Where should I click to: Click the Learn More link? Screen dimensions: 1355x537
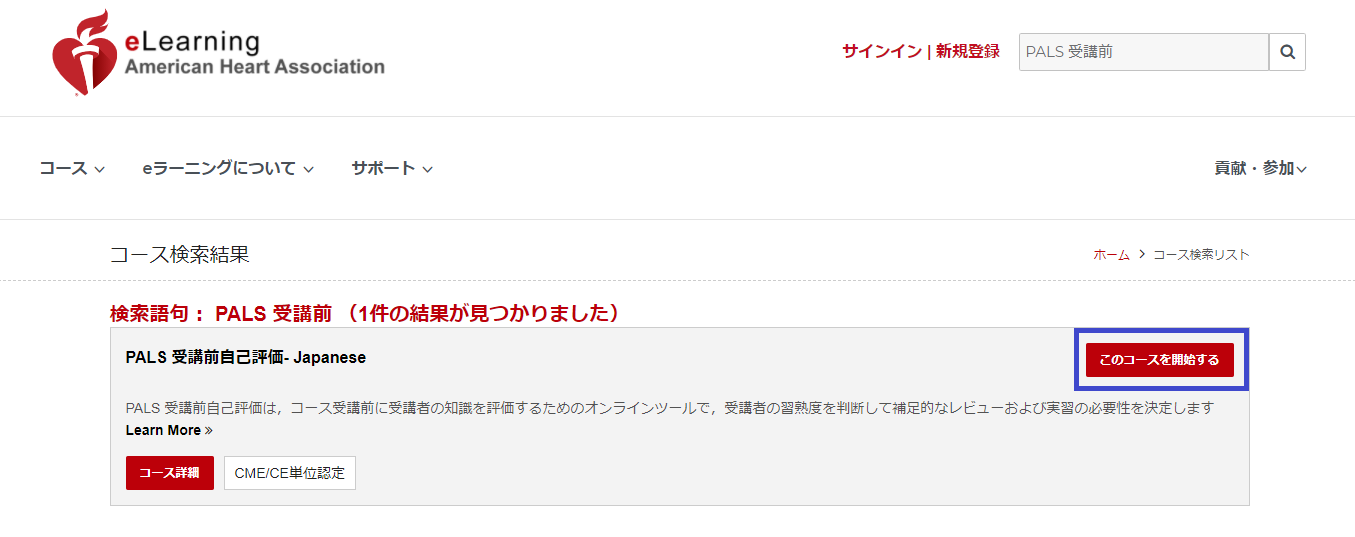[x=163, y=430]
